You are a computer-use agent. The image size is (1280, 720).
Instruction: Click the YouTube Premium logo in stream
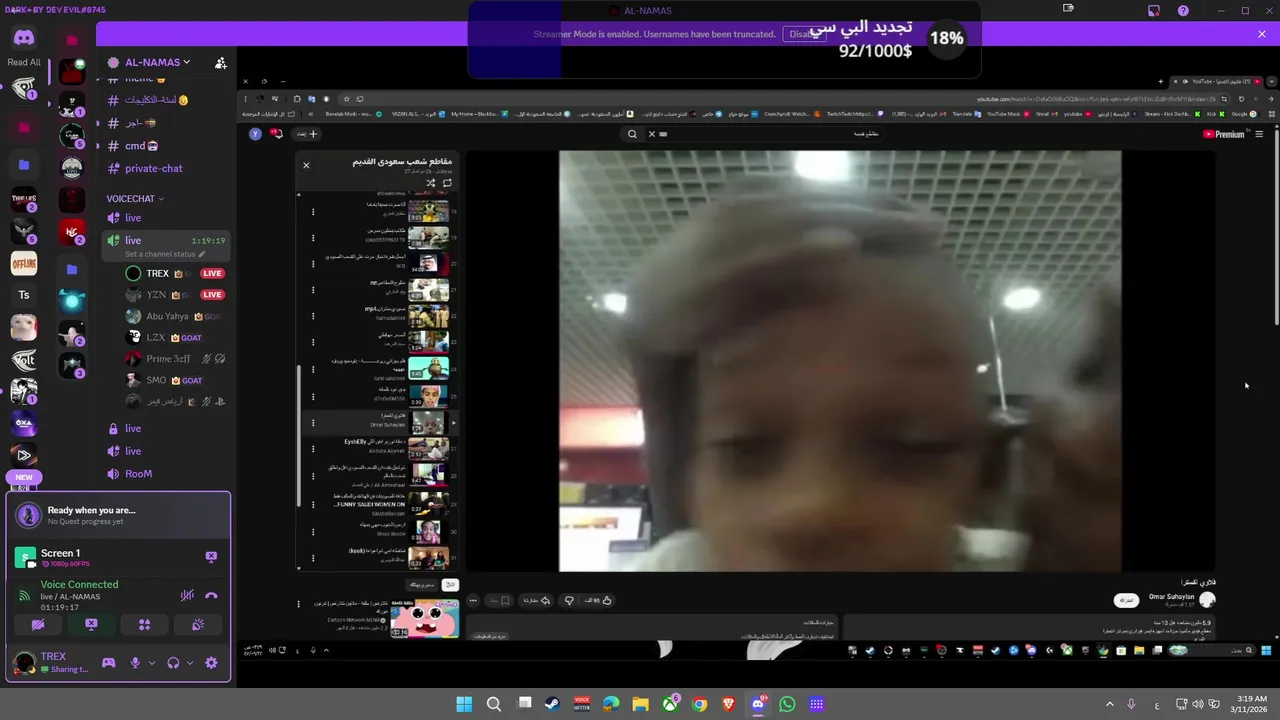[1224, 134]
